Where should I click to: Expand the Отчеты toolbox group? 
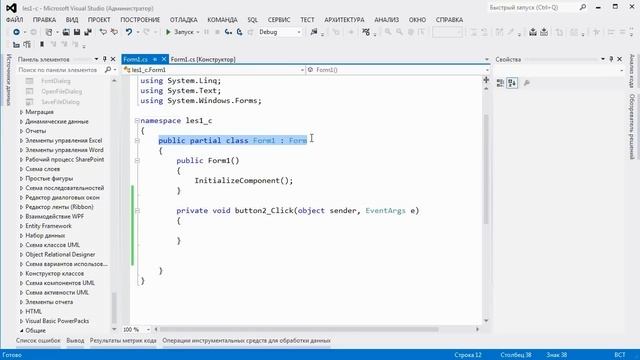[21, 131]
